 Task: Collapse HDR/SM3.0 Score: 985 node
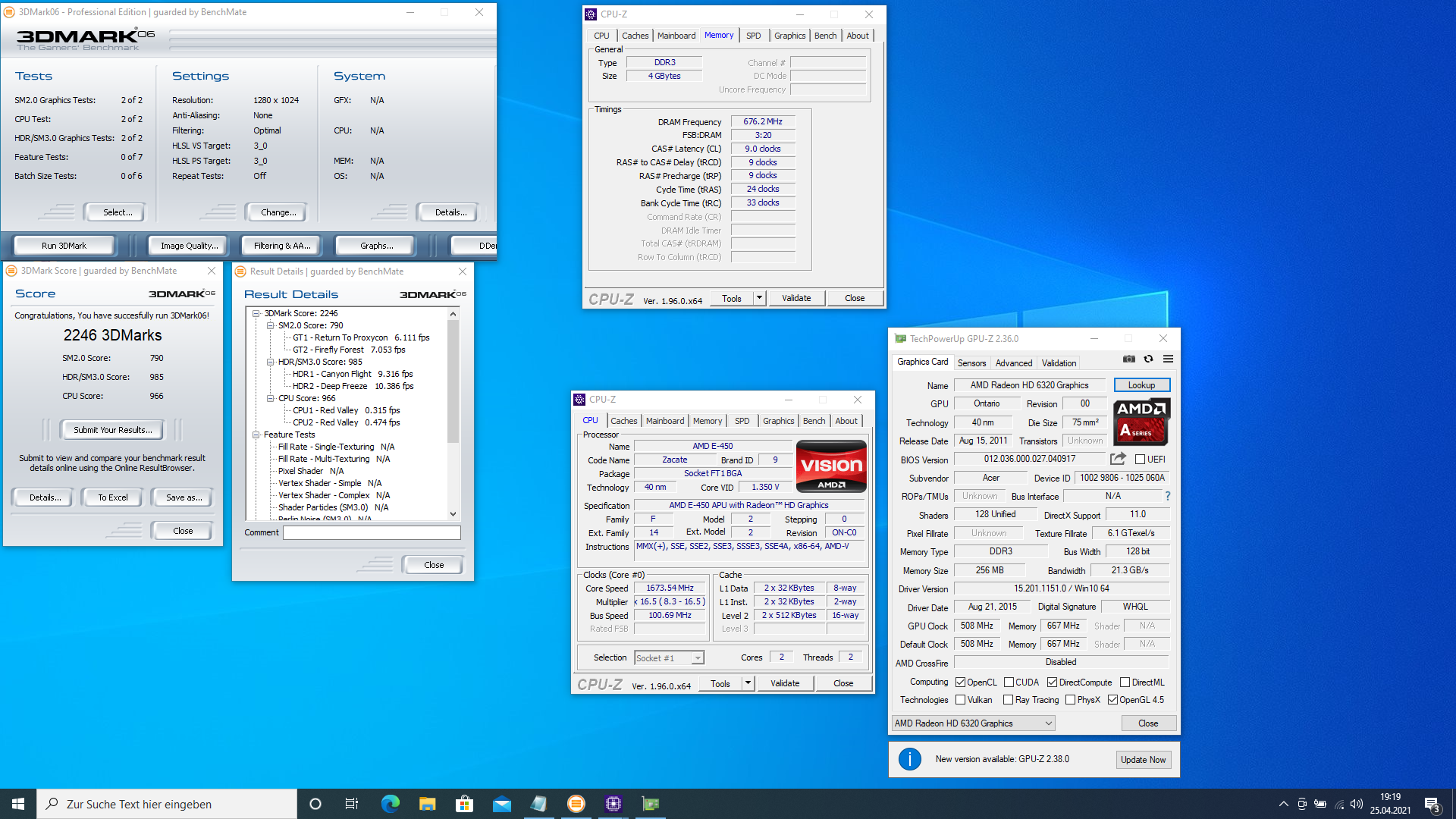(x=270, y=362)
